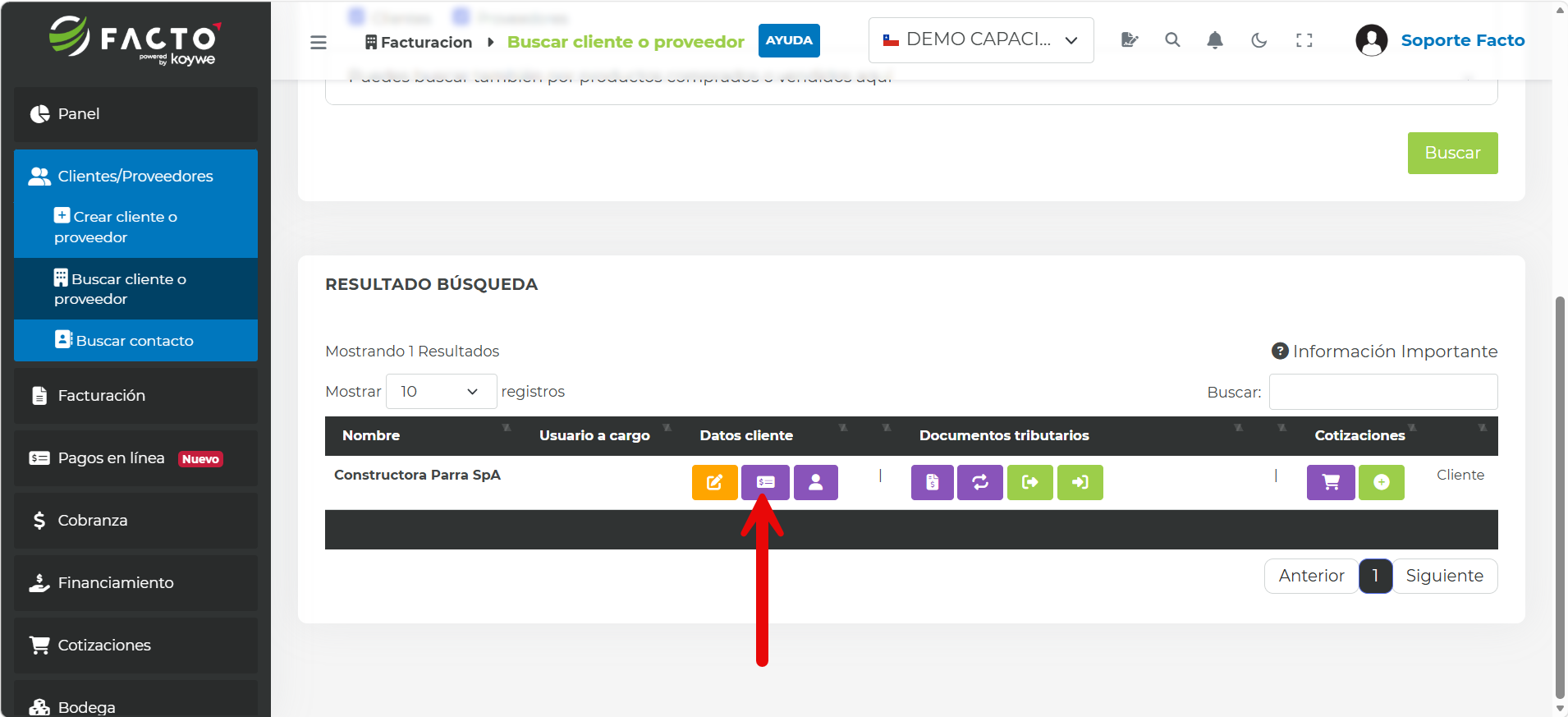Expand the Financiamiento sidebar menu
The width and height of the screenshot is (1568, 717).
coord(135,582)
